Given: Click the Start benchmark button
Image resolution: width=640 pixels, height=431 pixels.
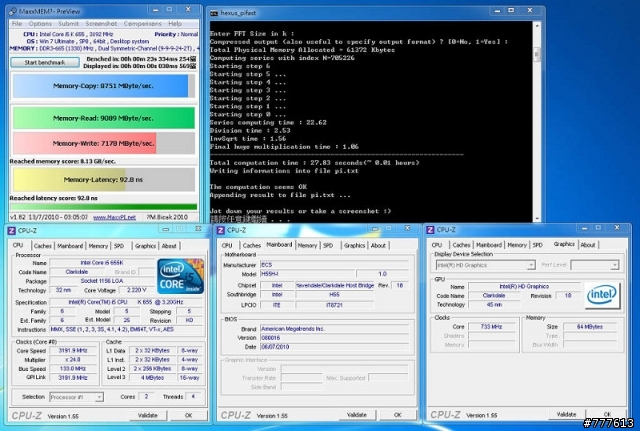Looking at the screenshot, I should point(45,62).
